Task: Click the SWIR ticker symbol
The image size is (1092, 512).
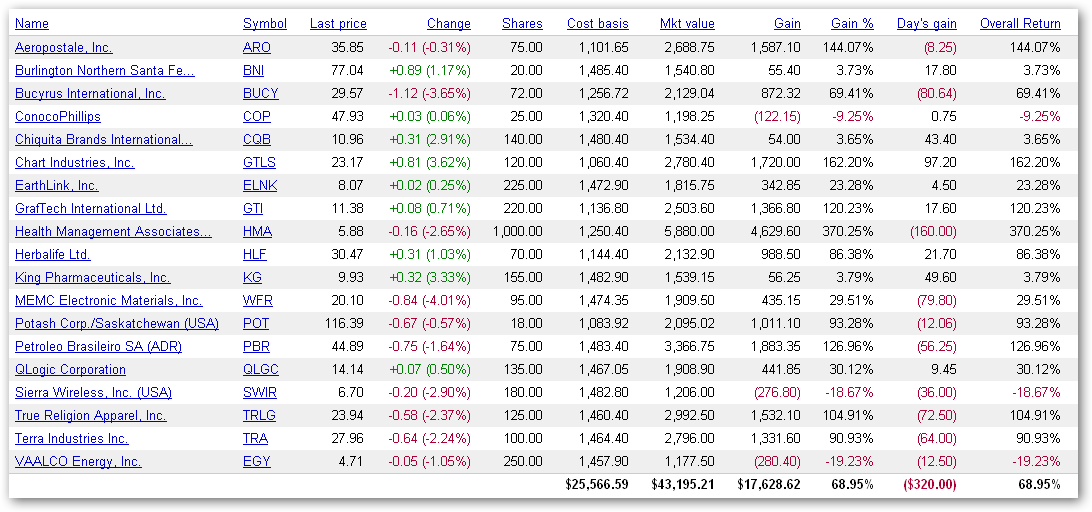Action: coord(260,392)
